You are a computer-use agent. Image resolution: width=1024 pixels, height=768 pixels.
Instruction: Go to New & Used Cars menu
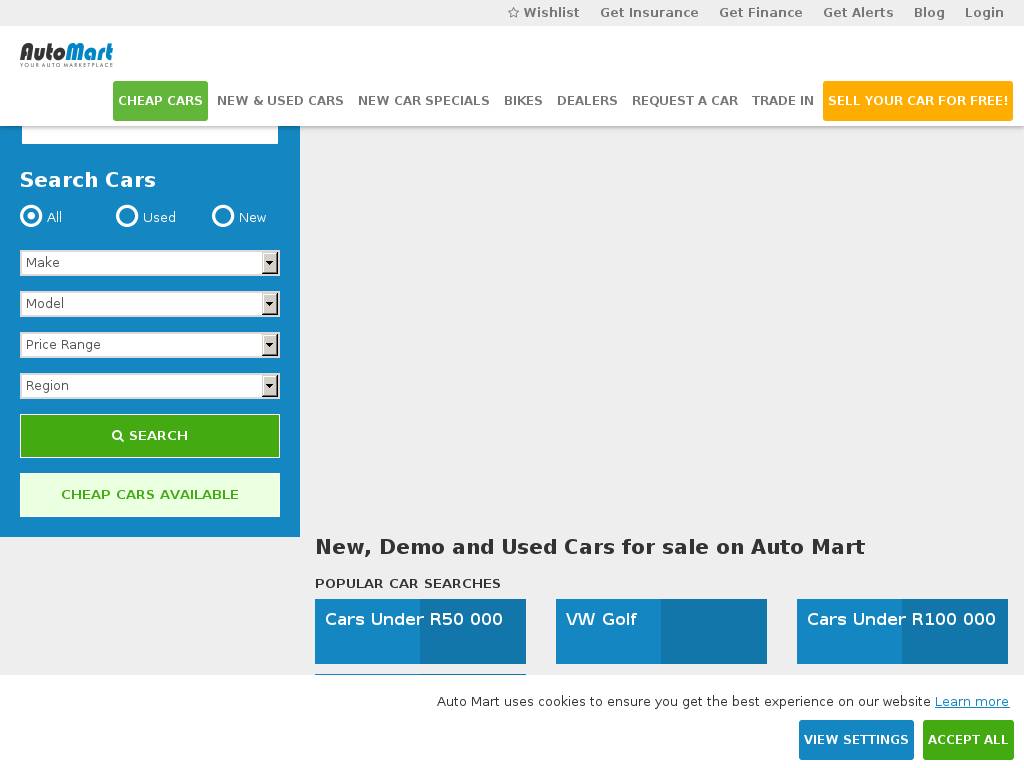[280, 101]
